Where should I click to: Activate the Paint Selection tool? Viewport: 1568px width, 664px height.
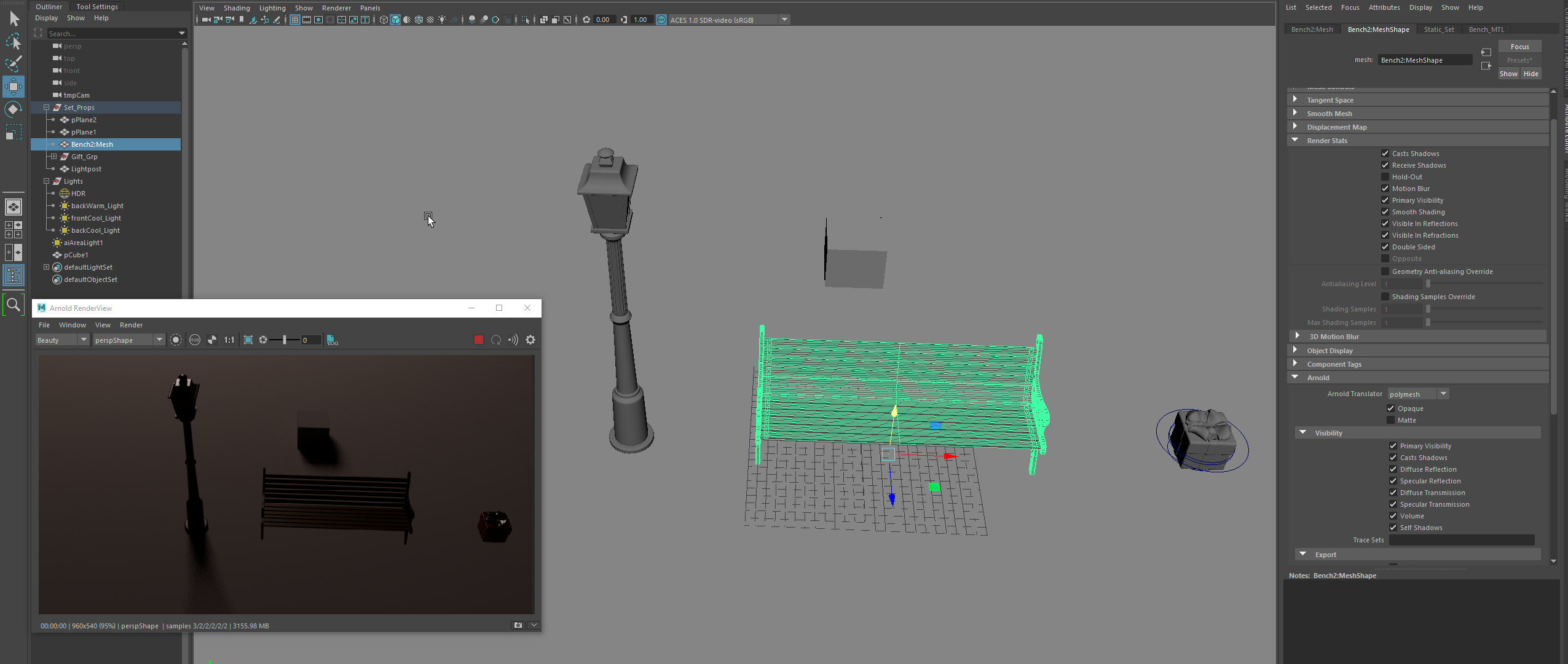point(14,64)
